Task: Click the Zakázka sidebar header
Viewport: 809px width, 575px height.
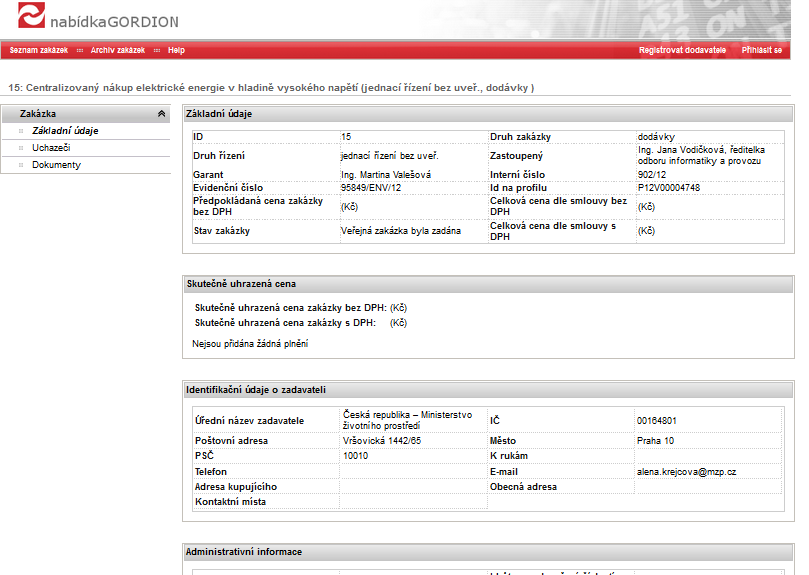Action: point(38,114)
